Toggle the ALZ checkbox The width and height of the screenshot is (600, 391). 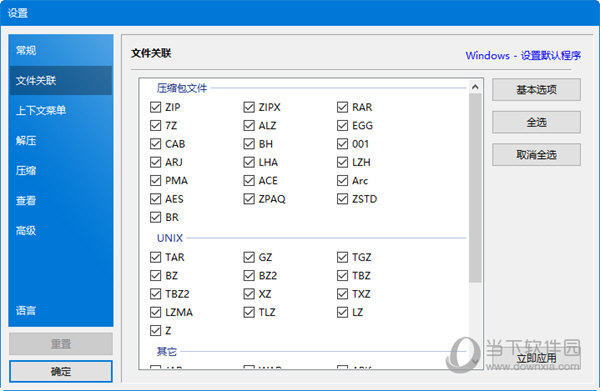[x=249, y=125]
